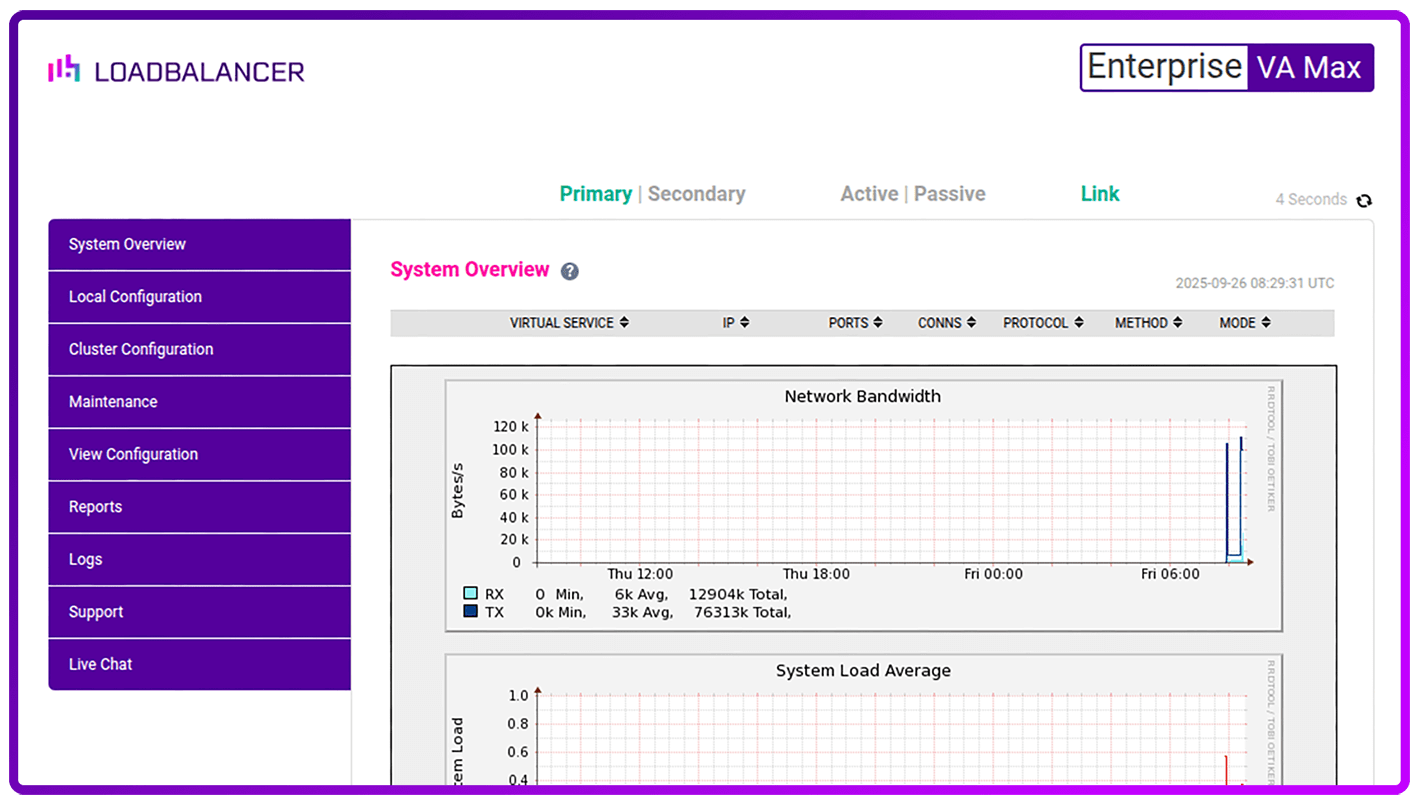Click the refresh icon next to 4 Seconds

click(x=1364, y=200)
